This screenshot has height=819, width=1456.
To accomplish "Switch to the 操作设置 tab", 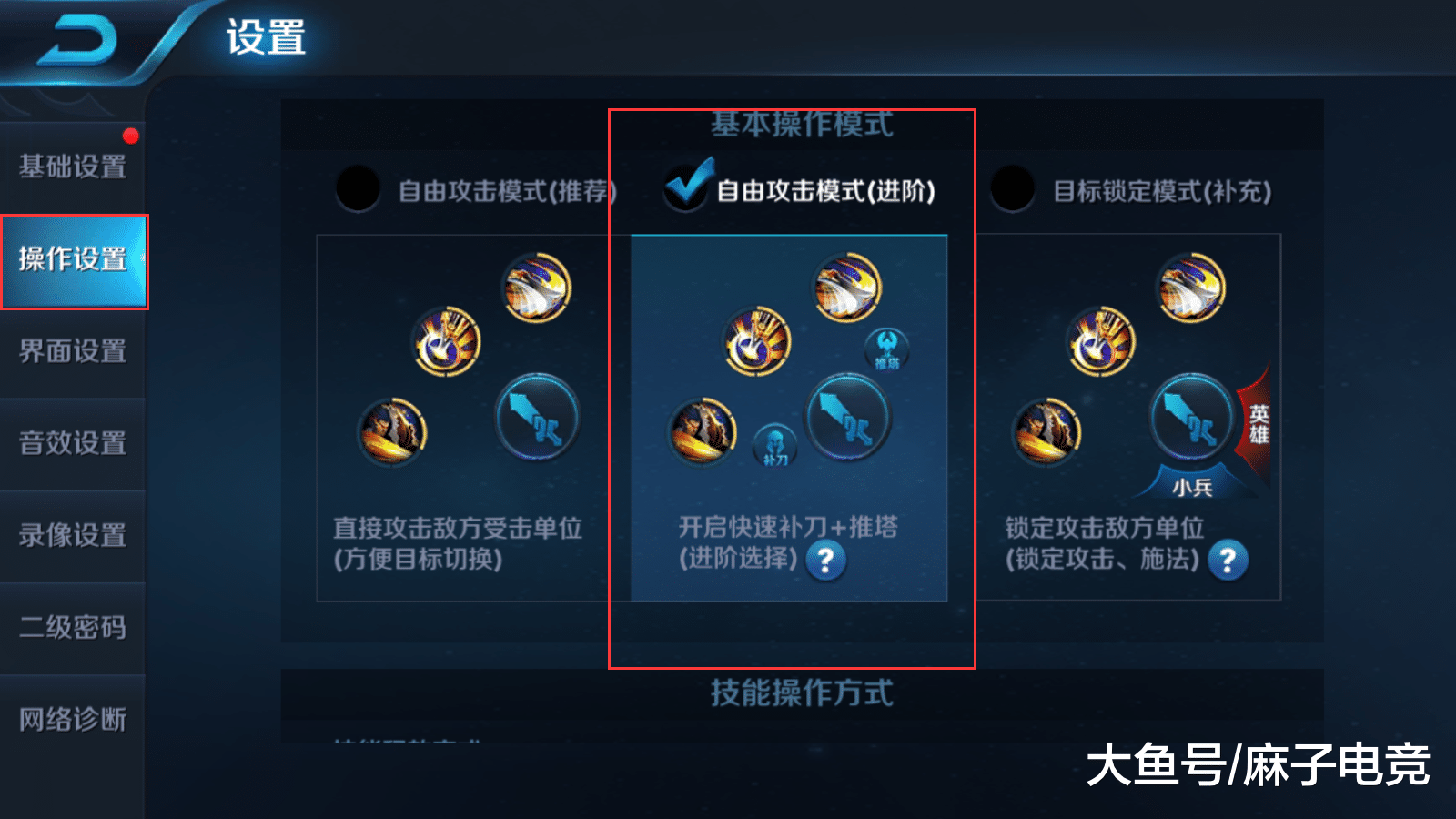I will point(73,261).
